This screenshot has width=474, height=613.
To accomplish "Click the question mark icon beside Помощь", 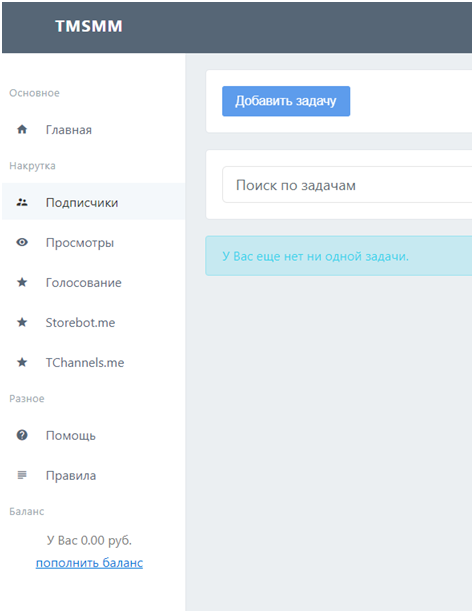I will (x=22, y=435).
